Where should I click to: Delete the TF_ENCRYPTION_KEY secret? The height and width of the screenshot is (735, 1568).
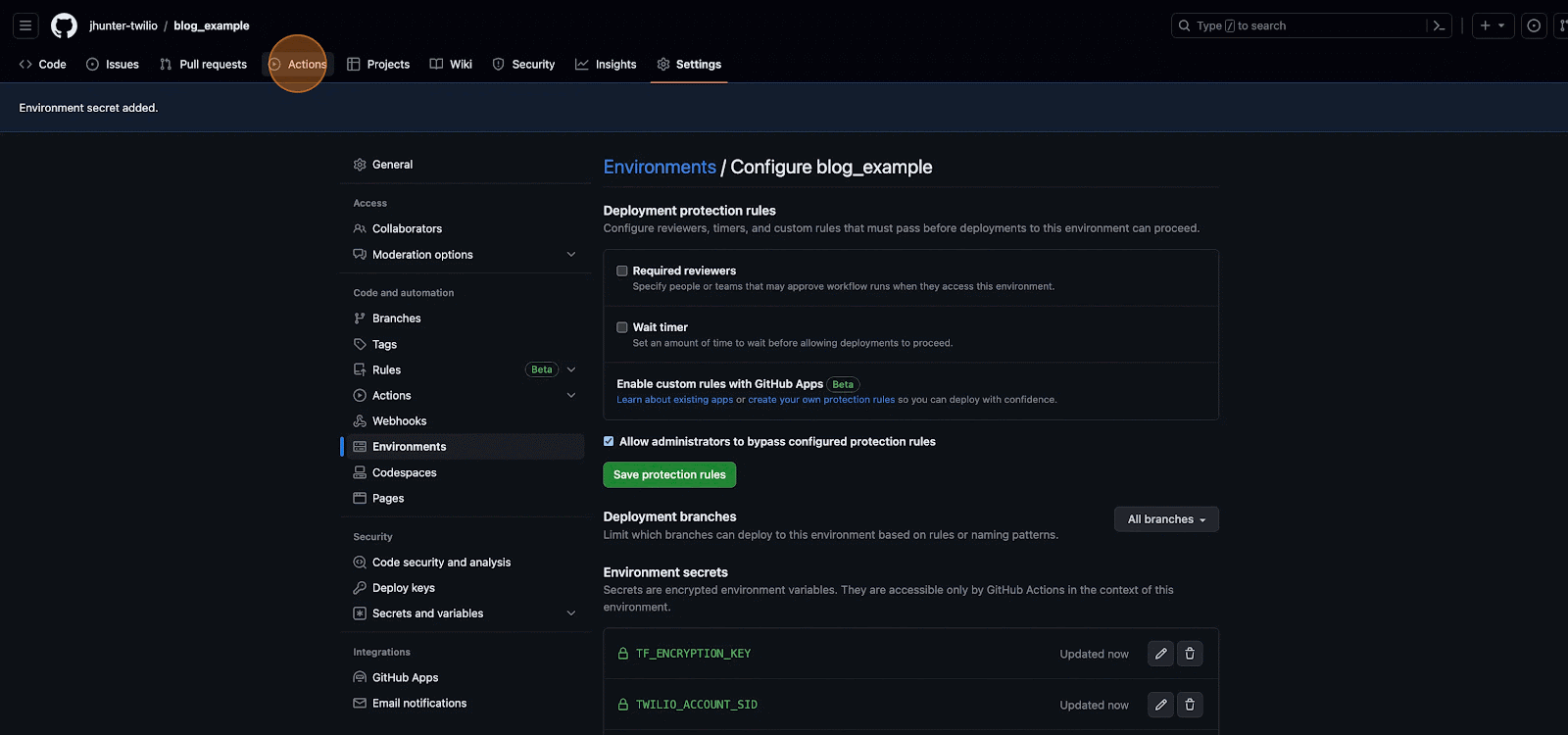pos(1190,654)
